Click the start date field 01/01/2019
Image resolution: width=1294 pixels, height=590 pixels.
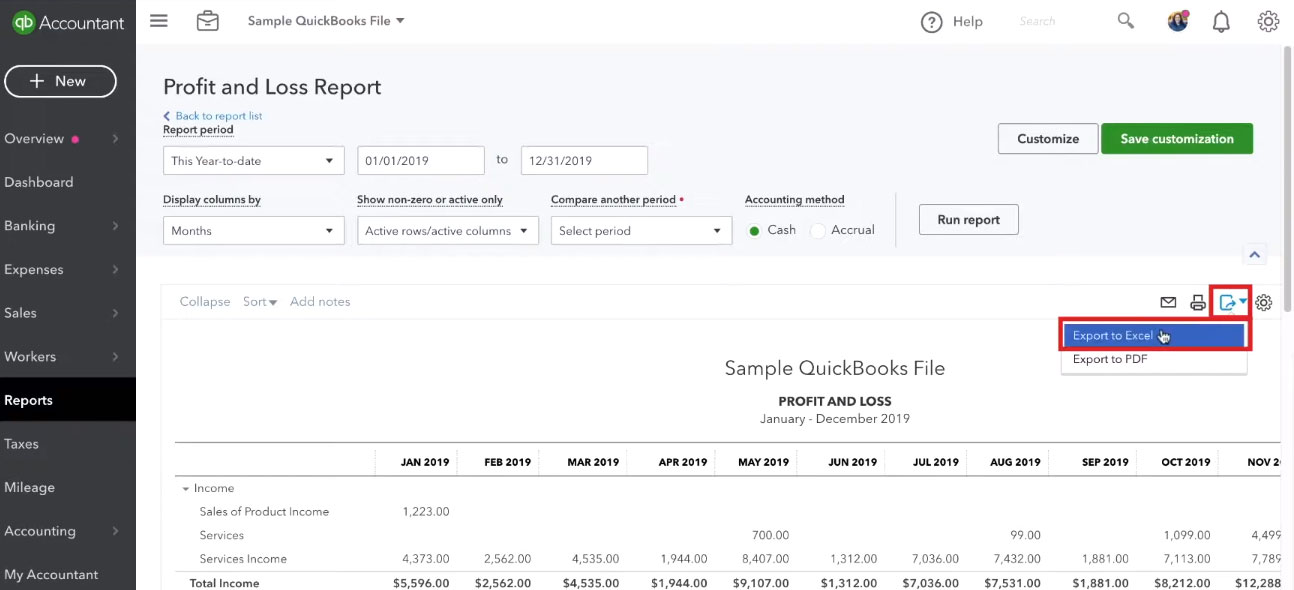tap(421, 160)
